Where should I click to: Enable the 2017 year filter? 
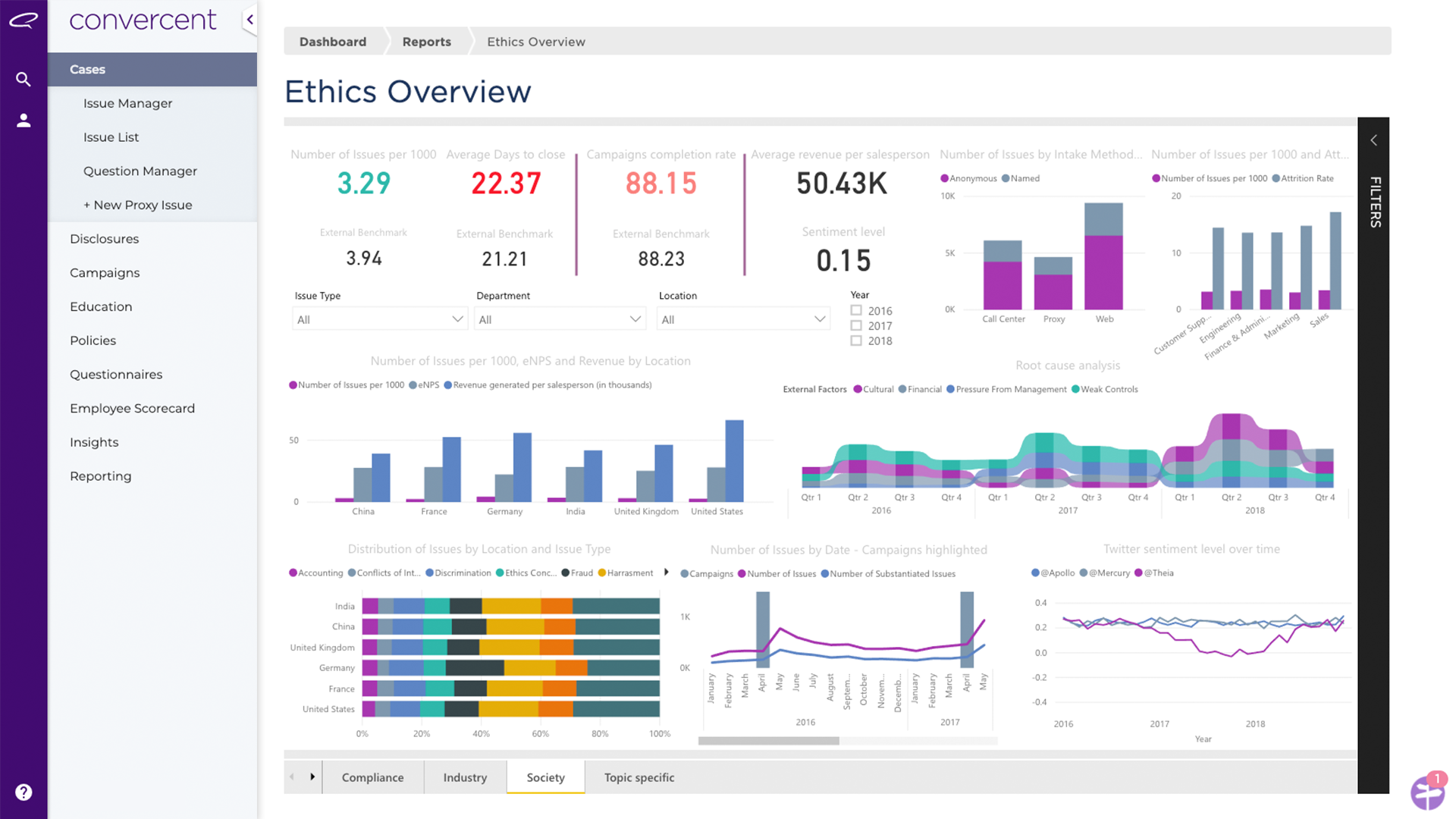coord(856,325)
